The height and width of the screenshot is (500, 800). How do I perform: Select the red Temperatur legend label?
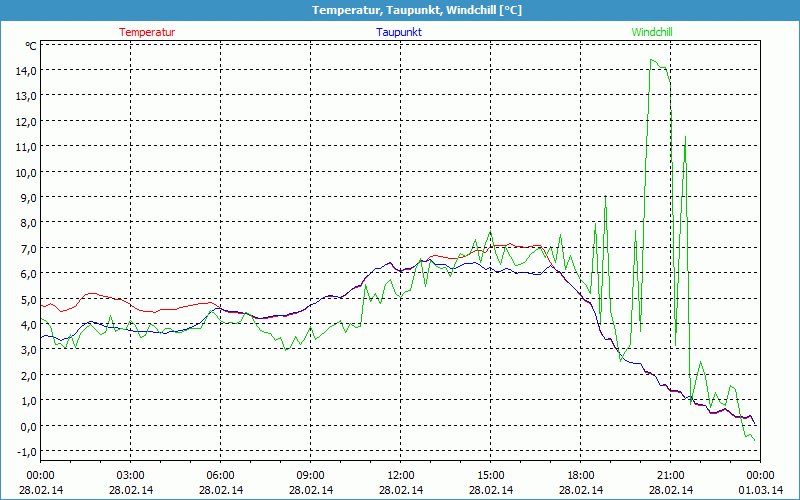point(147,32)
